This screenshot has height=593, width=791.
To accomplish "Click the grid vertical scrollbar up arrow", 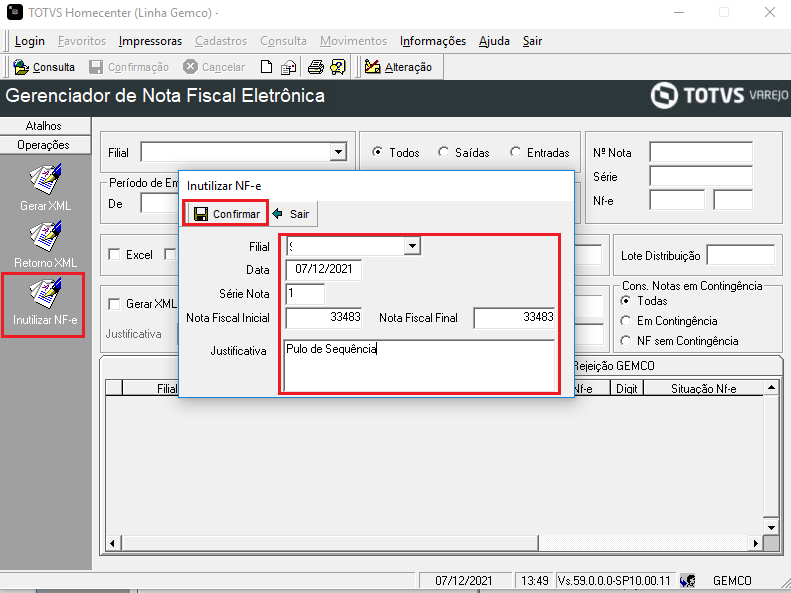I will [771, 388].
